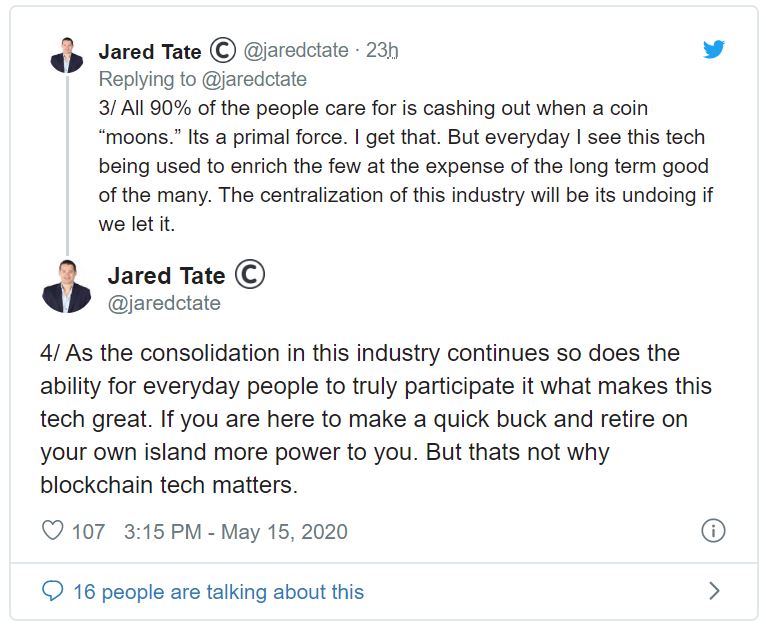The image size is (766, 633).
Task: Open '16 people are talking about this'
Action: click(218, 592)
